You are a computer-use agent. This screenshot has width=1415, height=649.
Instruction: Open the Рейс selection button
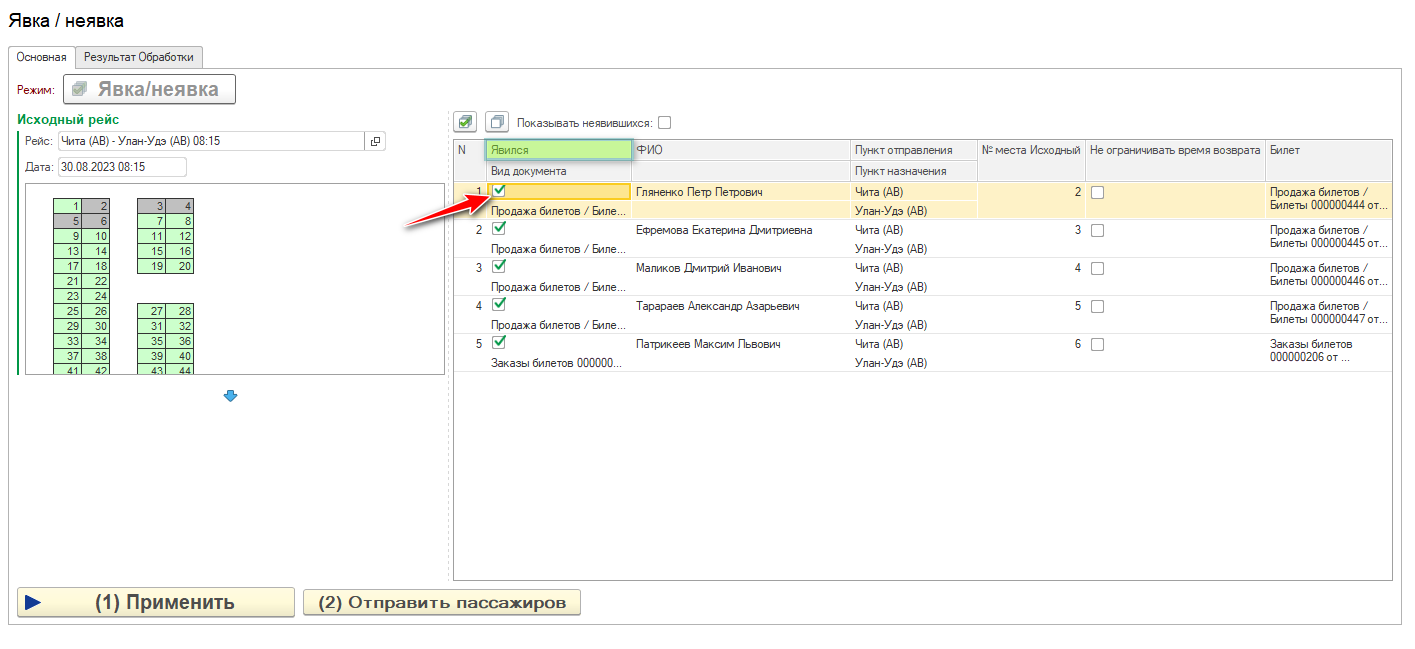coord(375,141)
